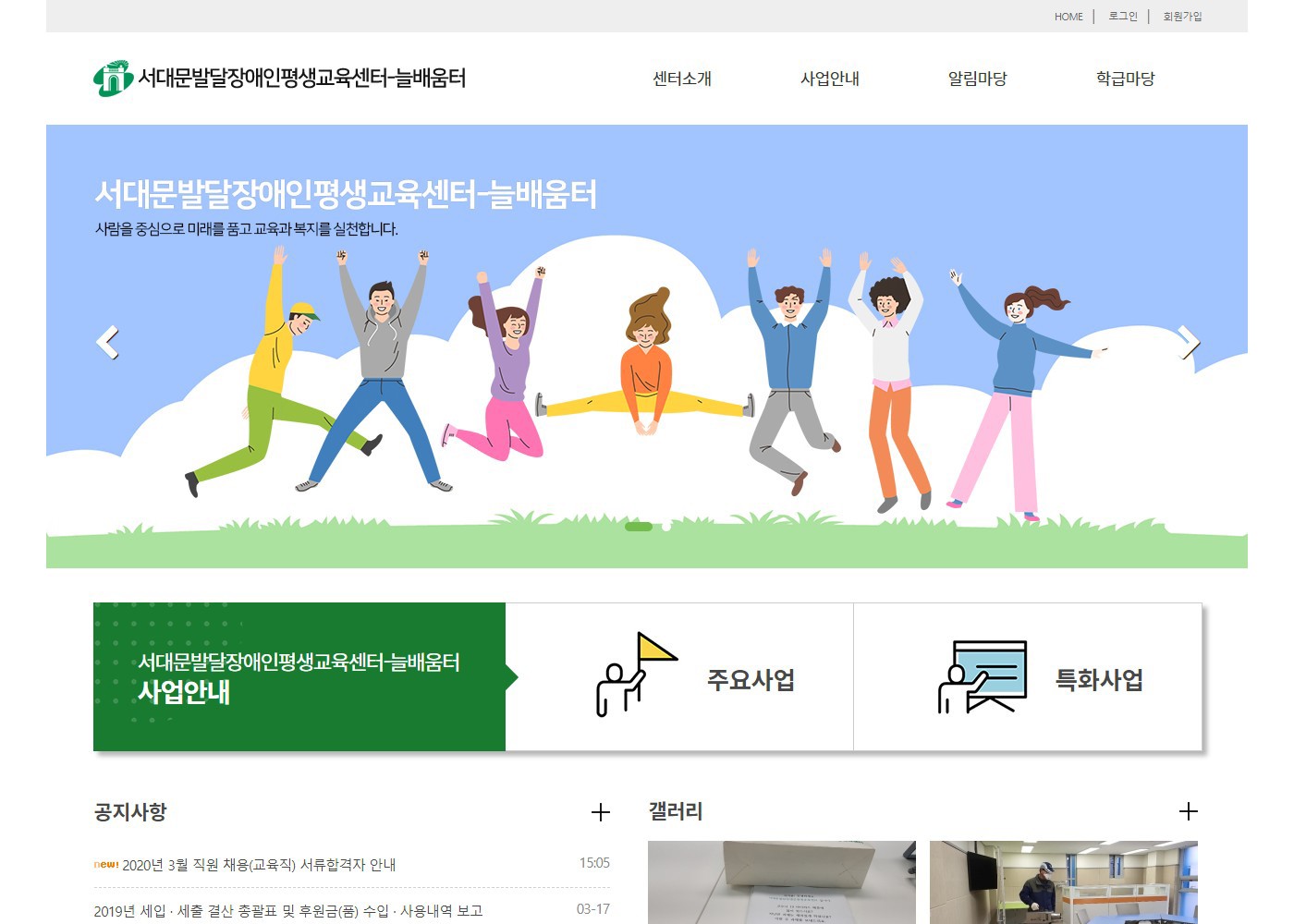Click the green center logo icon

[x=113, y=79]
